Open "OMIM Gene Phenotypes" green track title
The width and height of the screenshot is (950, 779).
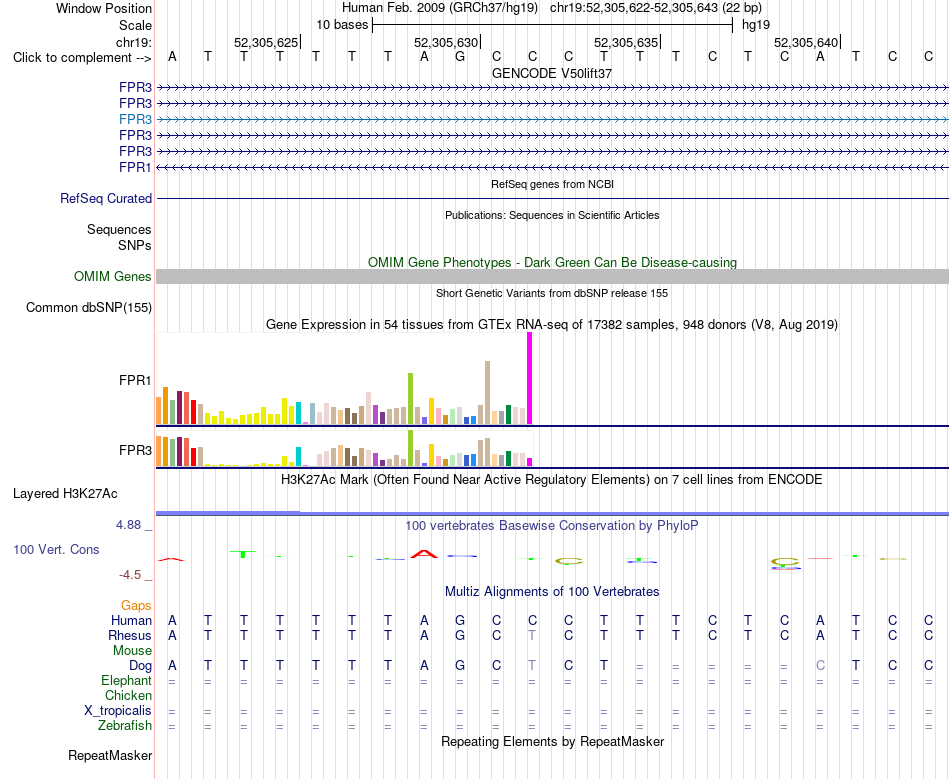tap(552, 262)
